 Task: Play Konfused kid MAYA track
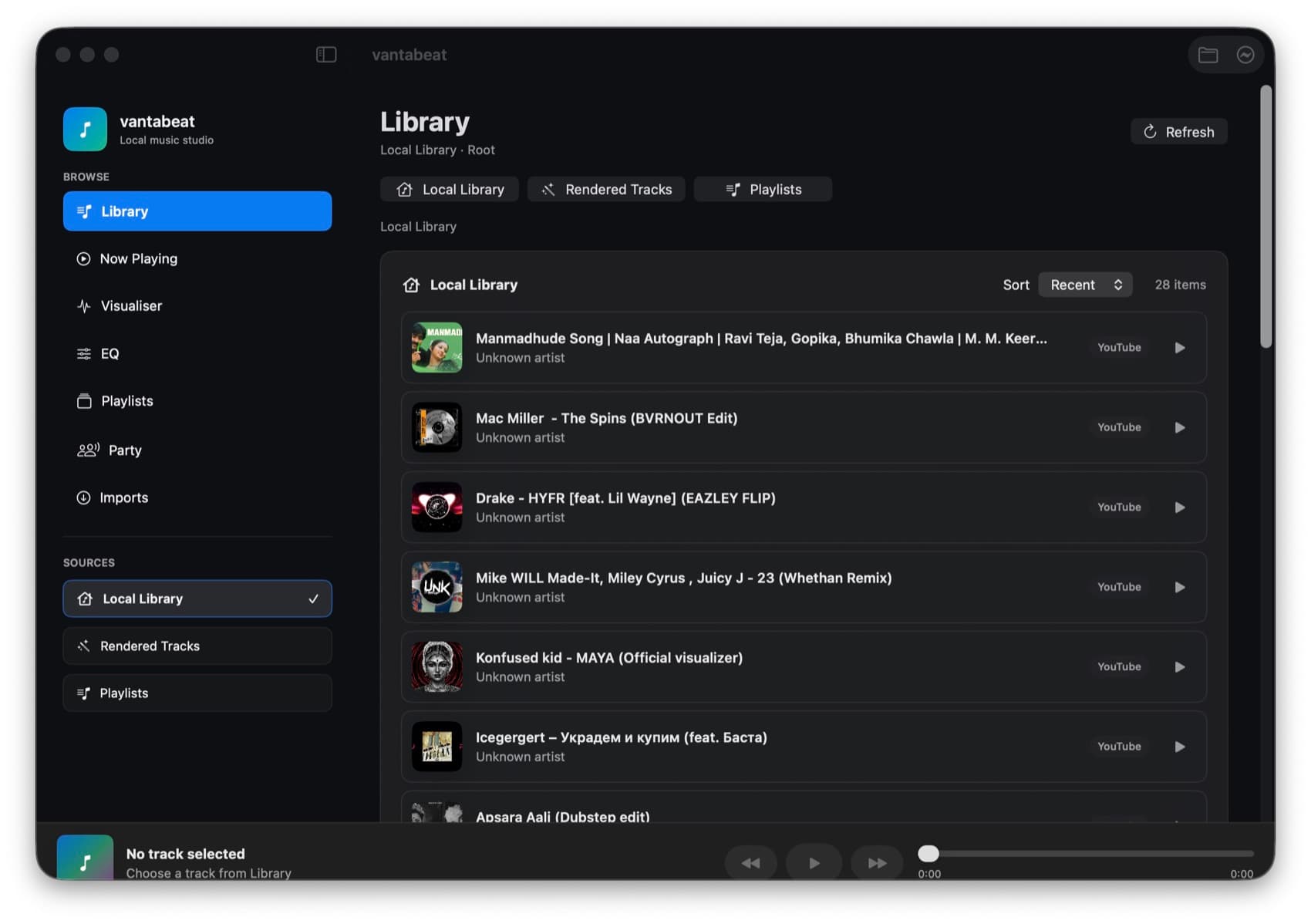coord(1180,667)
